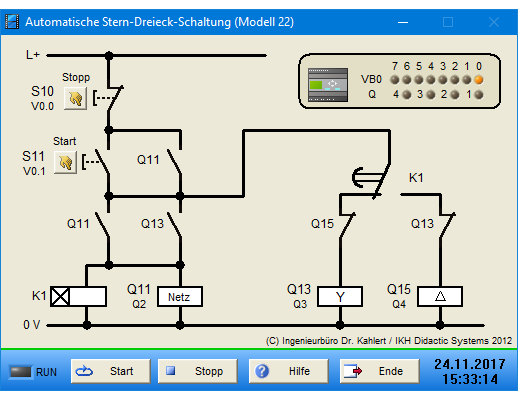Viewport: 518px width, 398px height.
Task: Click the Ende exit button
Action: (x=380, y=371)
